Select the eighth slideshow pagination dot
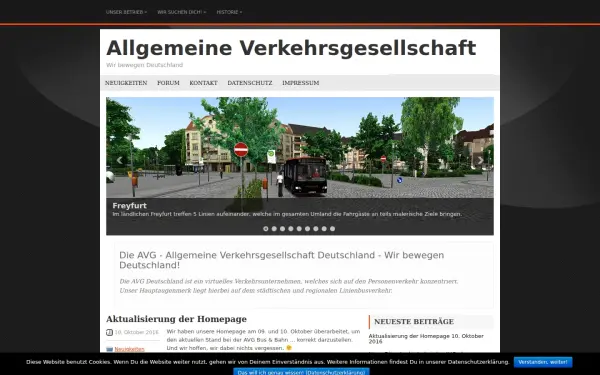The height and width of the screenshot is (375, 600). [x=324, y=229]
